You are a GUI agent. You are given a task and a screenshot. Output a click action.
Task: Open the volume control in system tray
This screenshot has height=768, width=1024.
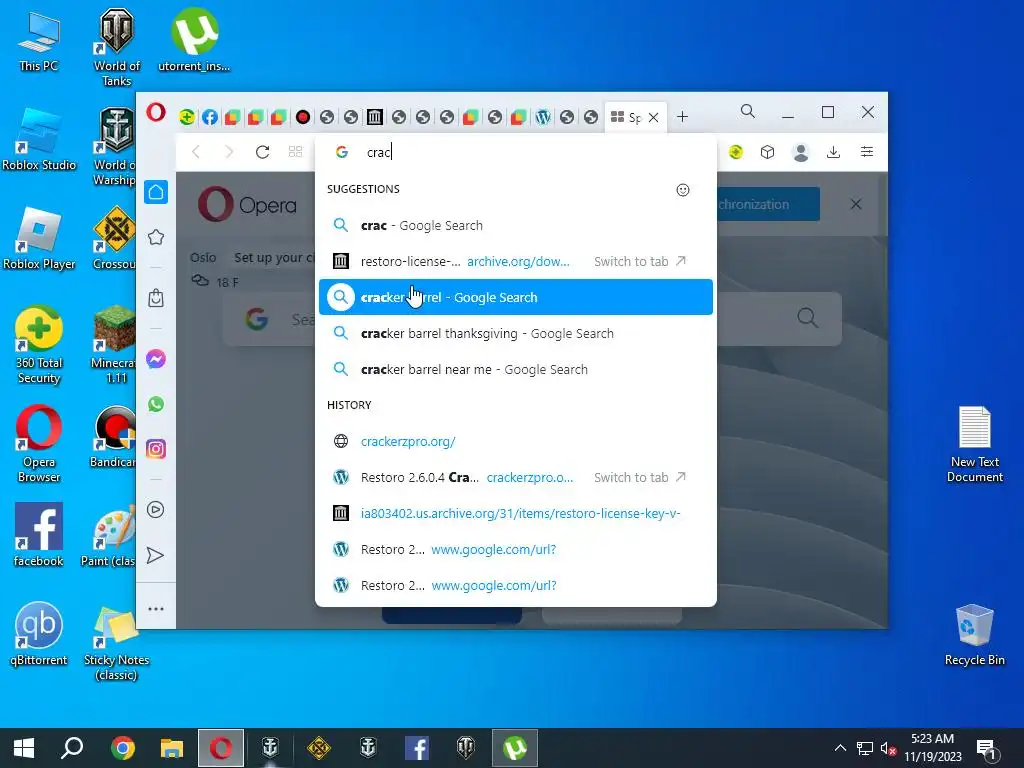[888, 749]
